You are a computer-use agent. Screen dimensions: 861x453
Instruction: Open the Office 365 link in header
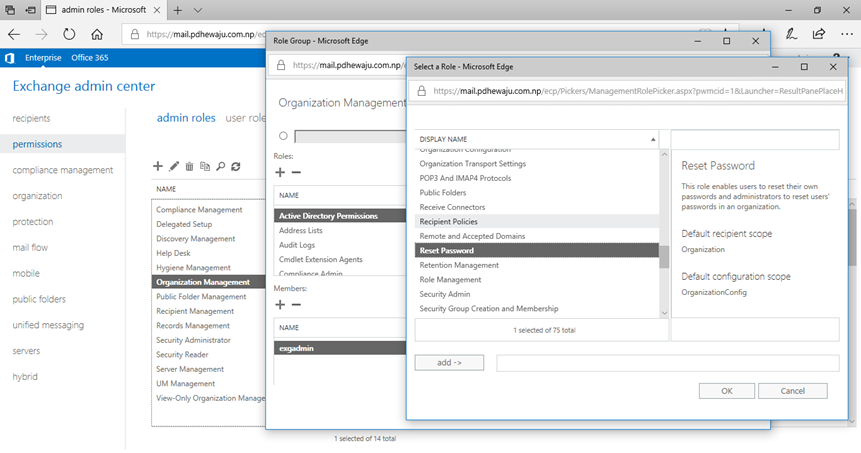91,58
